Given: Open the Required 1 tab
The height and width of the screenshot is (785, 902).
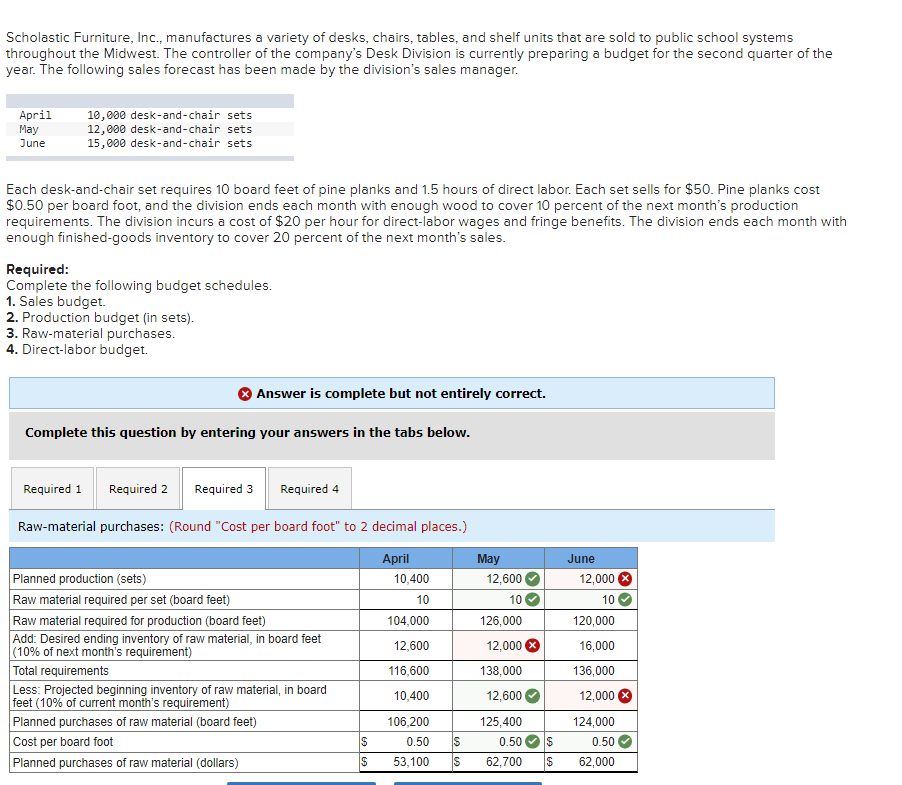Looking at the screenshot, I should (x=52, y=488).
